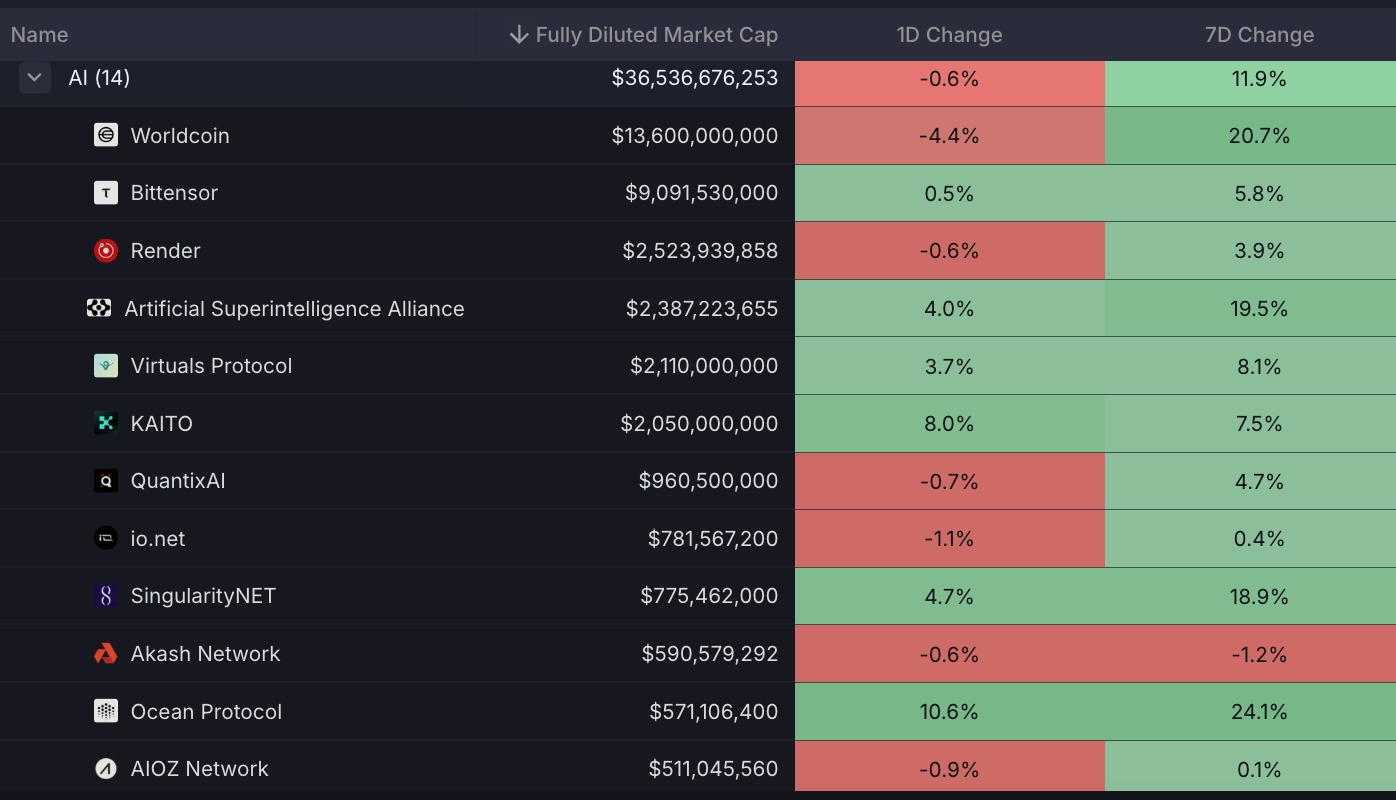1396x800 pixels.
Task: Click the KAITO logo icon
Action: (106, 423)
